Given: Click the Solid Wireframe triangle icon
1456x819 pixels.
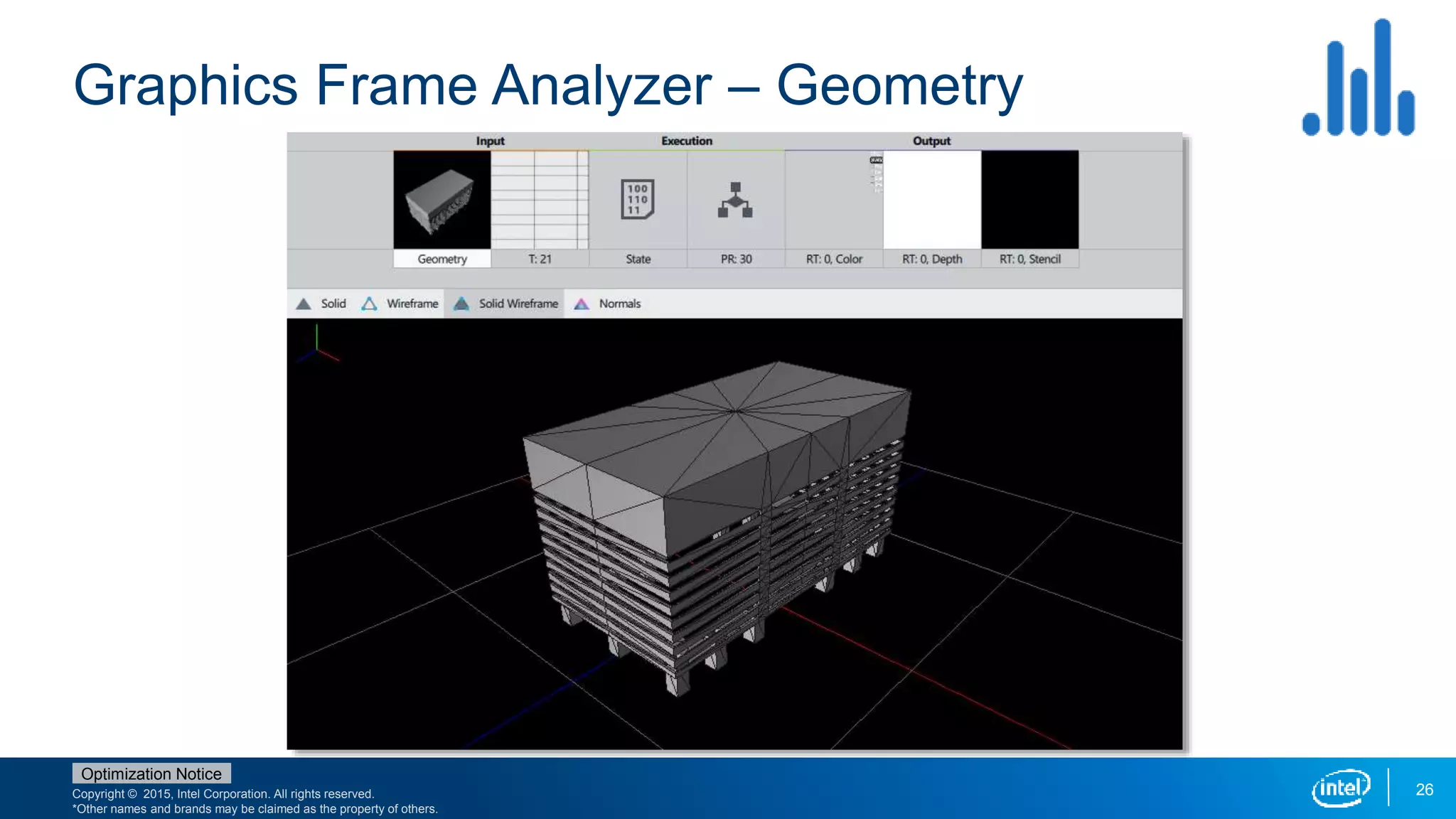Looking at the screenshot, I should (461, 304).
